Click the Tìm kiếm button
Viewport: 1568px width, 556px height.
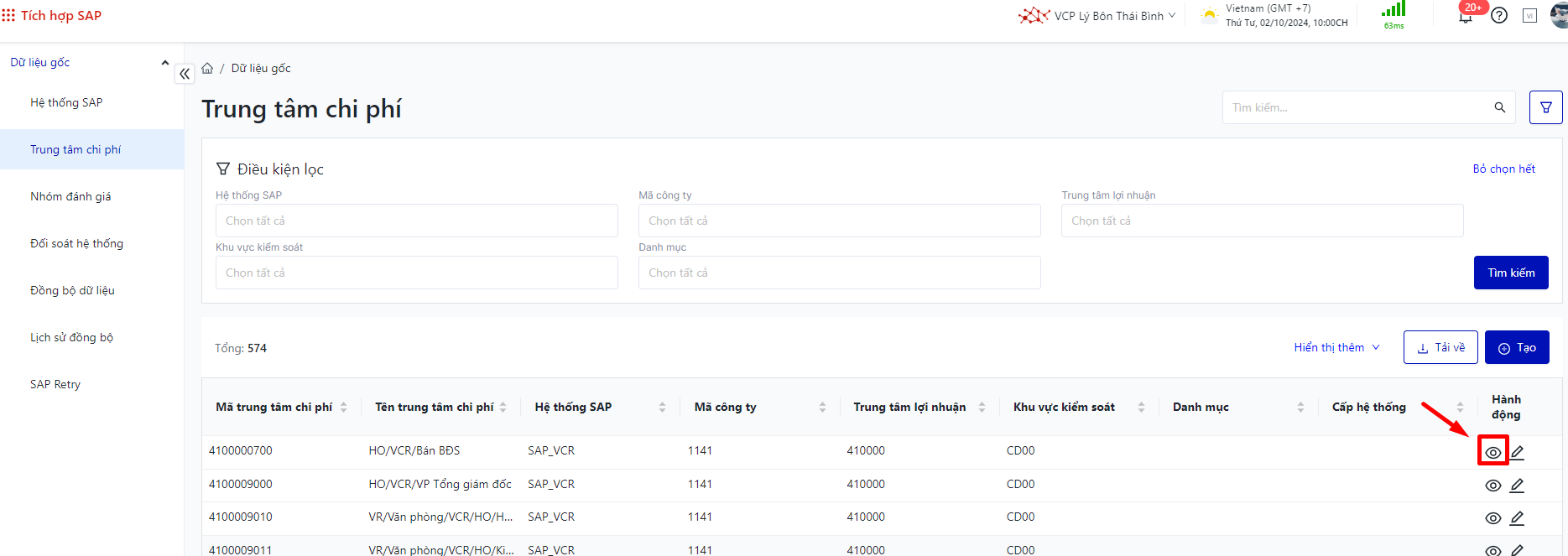click(x=1510, y=273)
